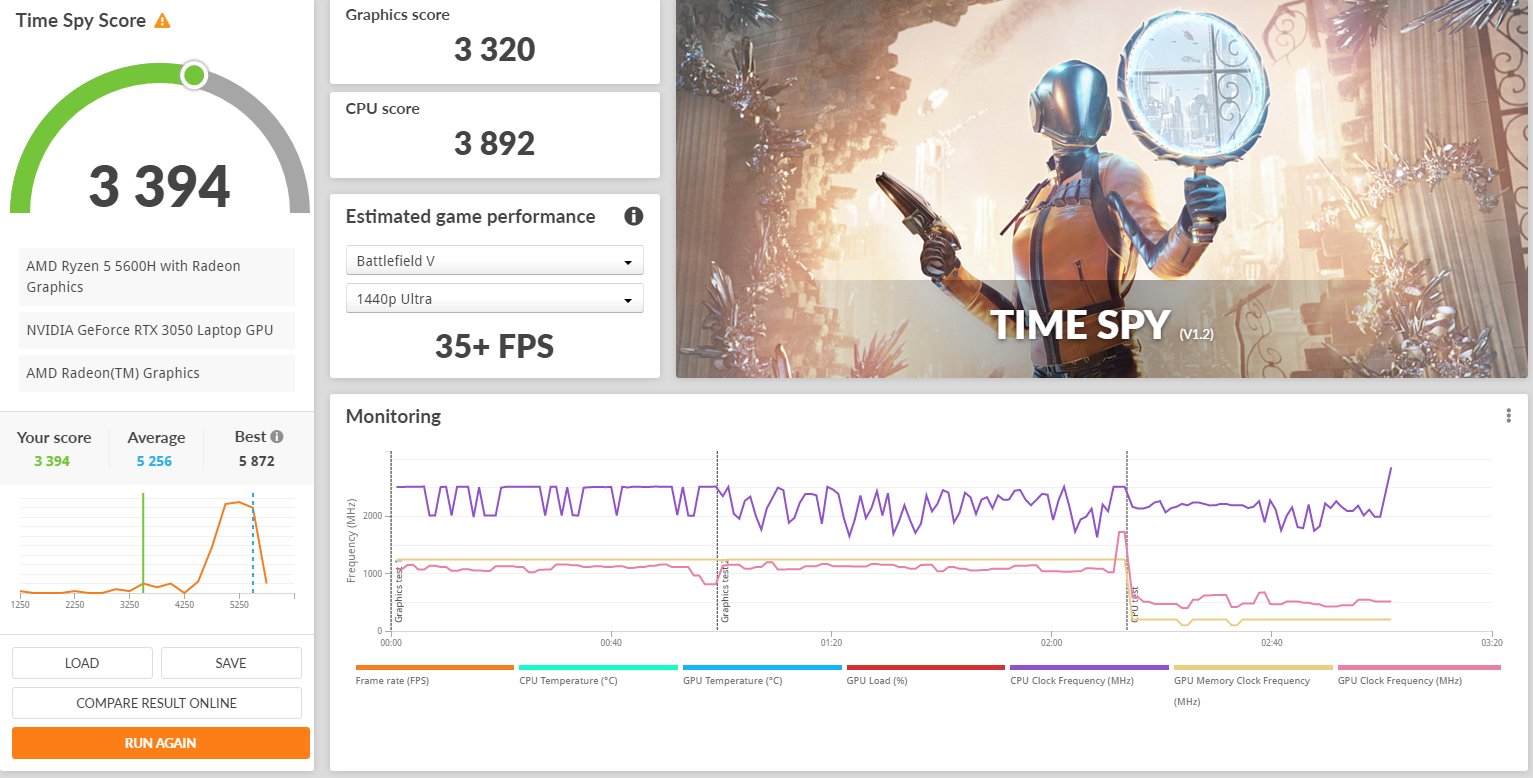Toggle the CPU Clock Frequency legend entry
The width and height of the screenshot is (1533, 778).
[1089, 675]
